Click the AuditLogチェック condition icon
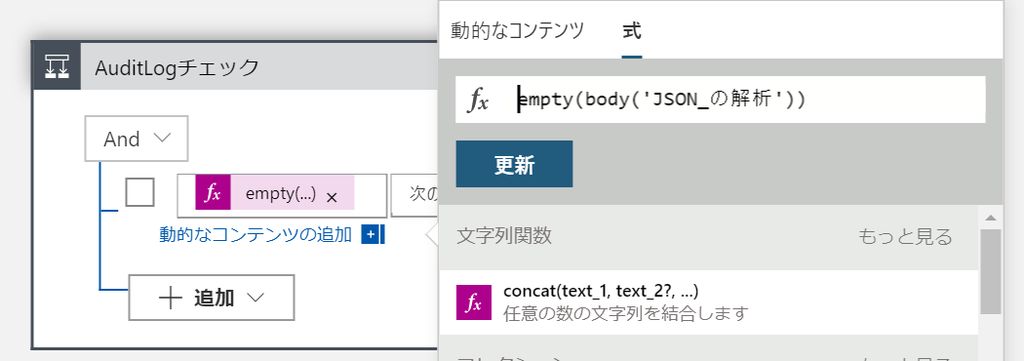The width and height of the screenshot is (1024, 361). pos(56,66)
